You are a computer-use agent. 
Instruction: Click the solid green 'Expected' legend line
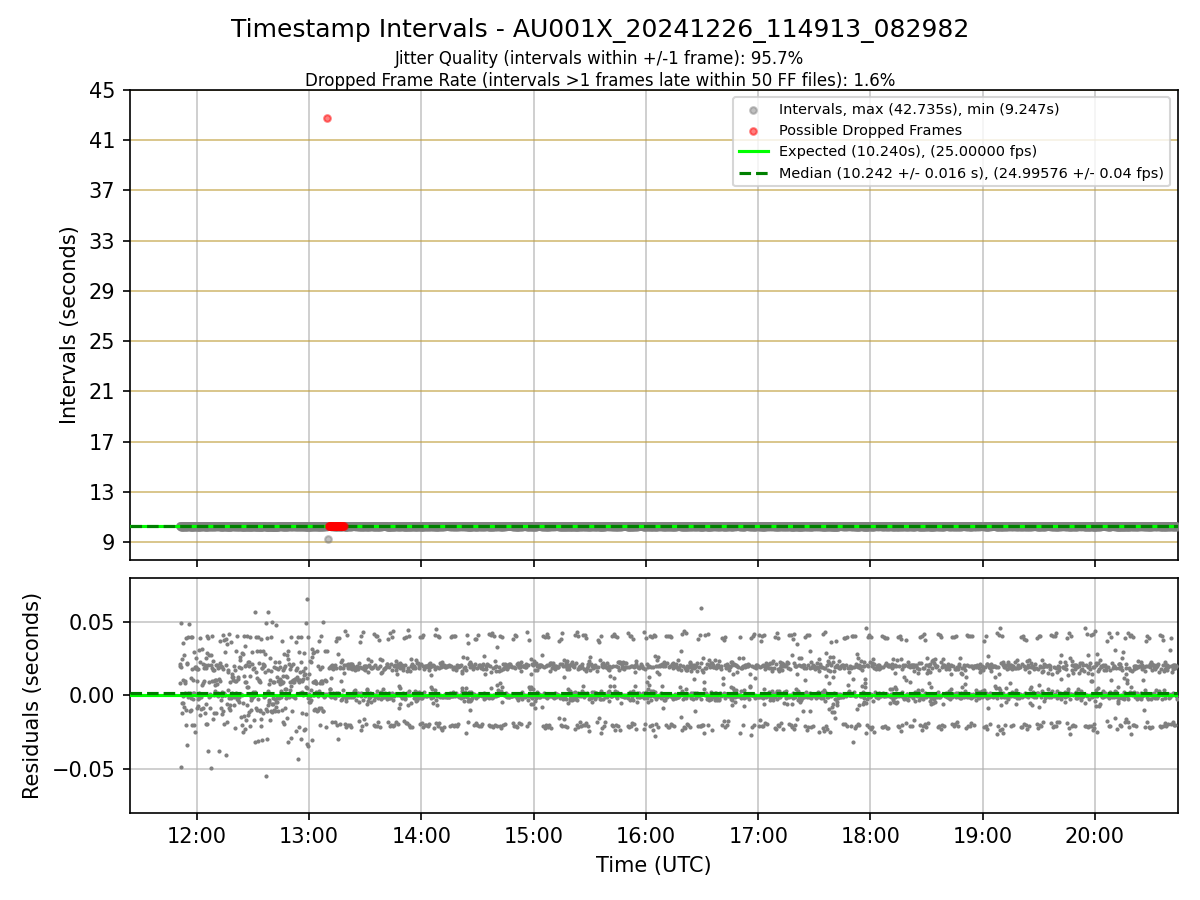pos(754,152)
